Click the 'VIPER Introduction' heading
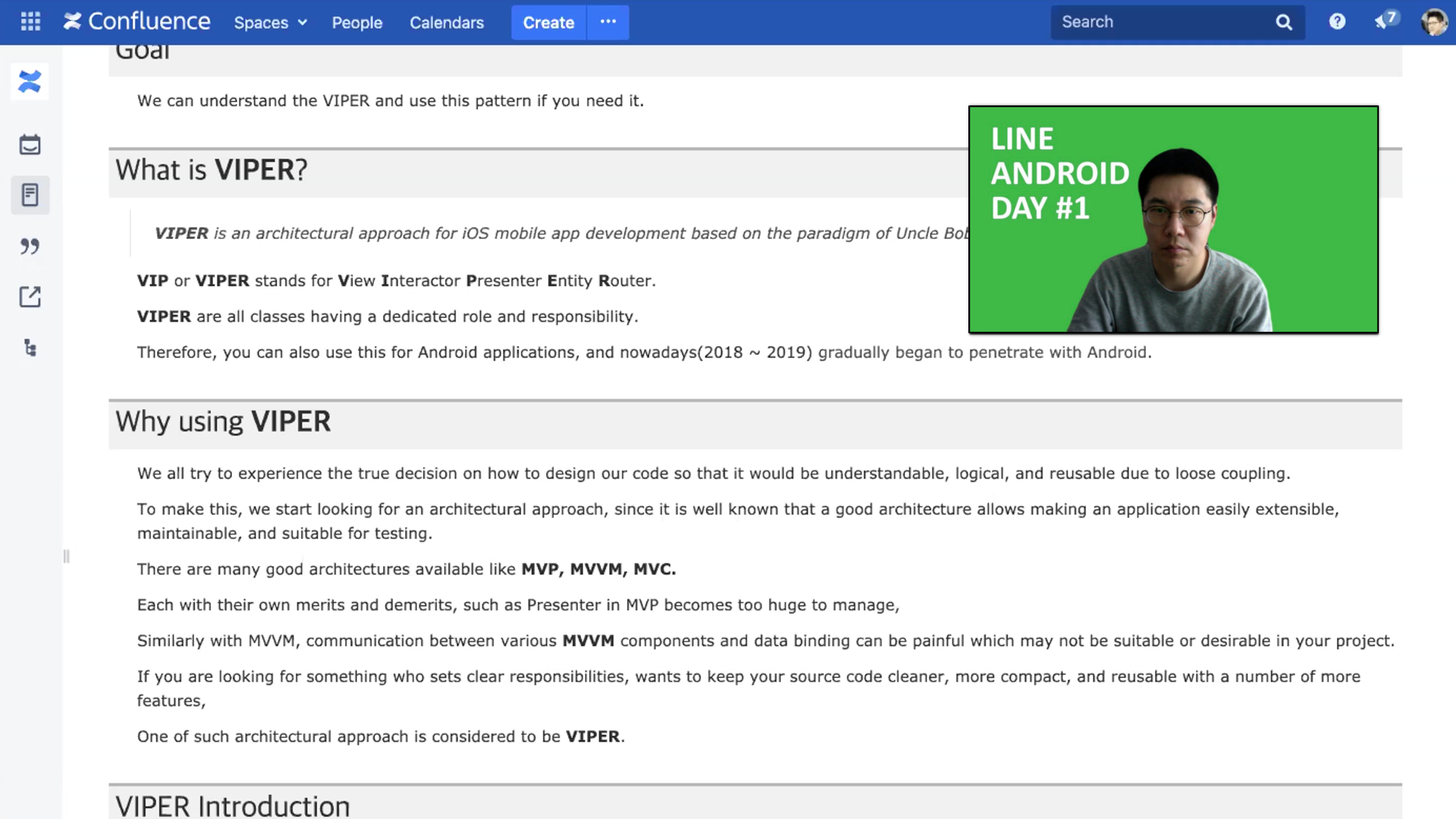 click(232, 806)
